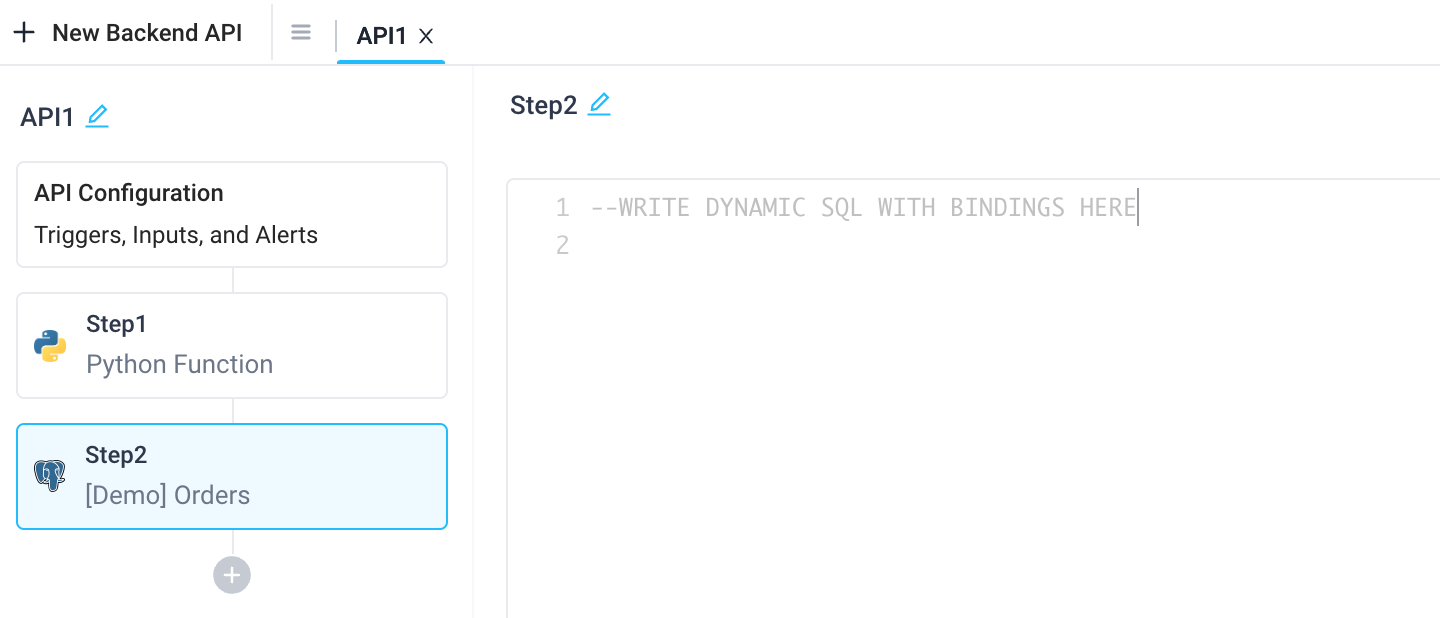Viewport: 1440px width, 618px height.
Task: Select the Python icon on Step1
Action: pos(49,344)
